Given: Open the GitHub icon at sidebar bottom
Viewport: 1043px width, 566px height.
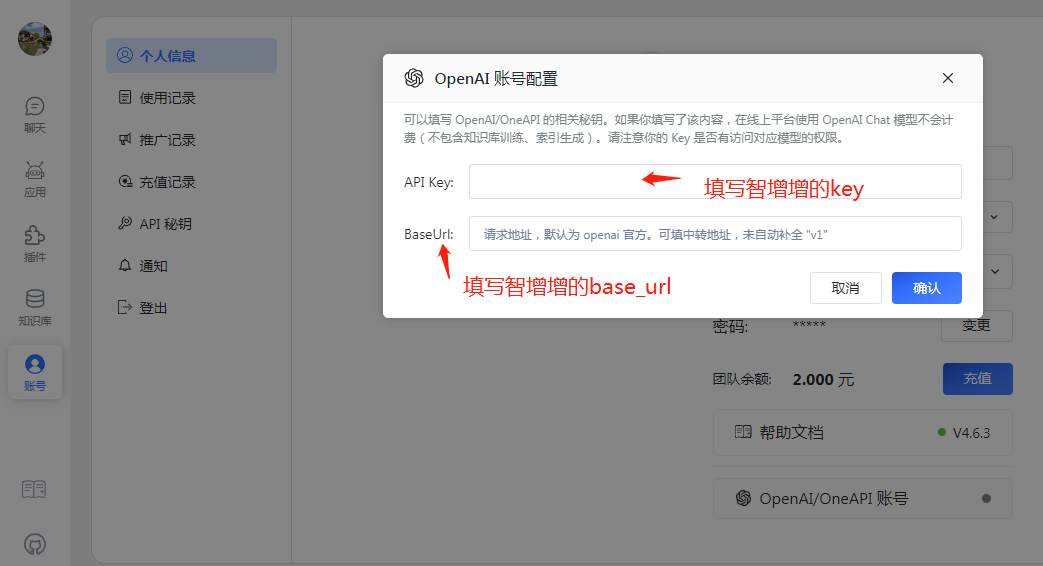Looking at the screenshot, I should click(34, 544).
